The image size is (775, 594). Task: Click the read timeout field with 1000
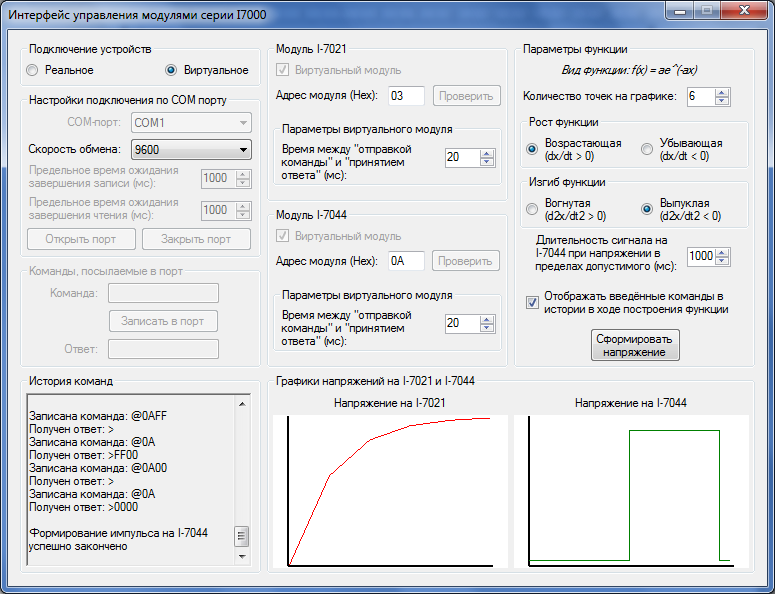(218, 210)
